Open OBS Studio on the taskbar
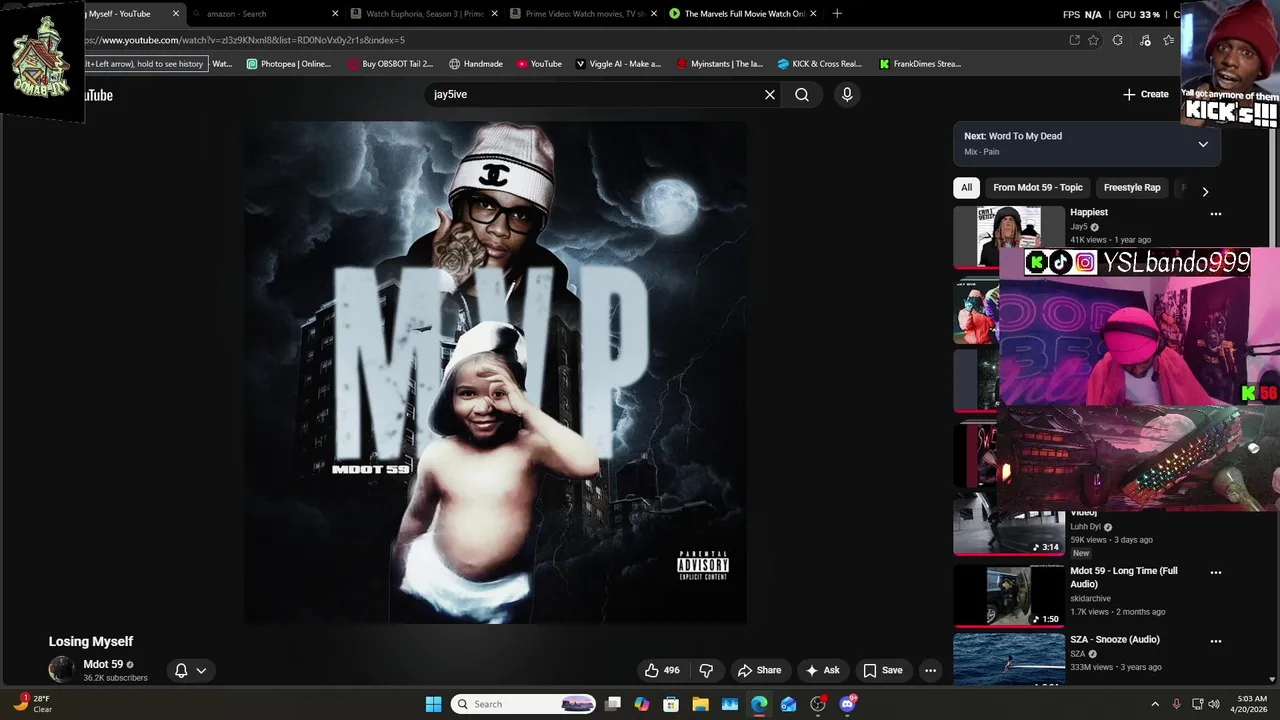The height and width of the screenshot is (720, 1280). click(x=818, y=704)
